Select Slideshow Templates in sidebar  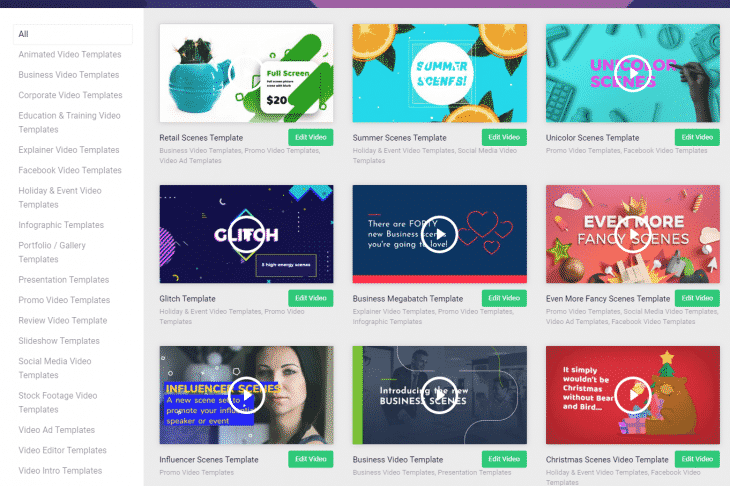(59, 341)
